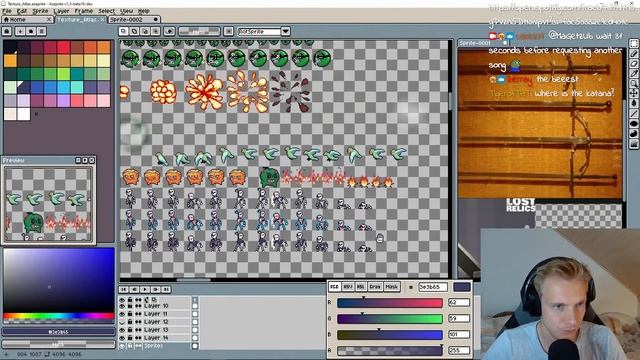Show hidden Layer 12 with eye icon
This screenshot has width=640, height=360.
click(x=122, y=322)
